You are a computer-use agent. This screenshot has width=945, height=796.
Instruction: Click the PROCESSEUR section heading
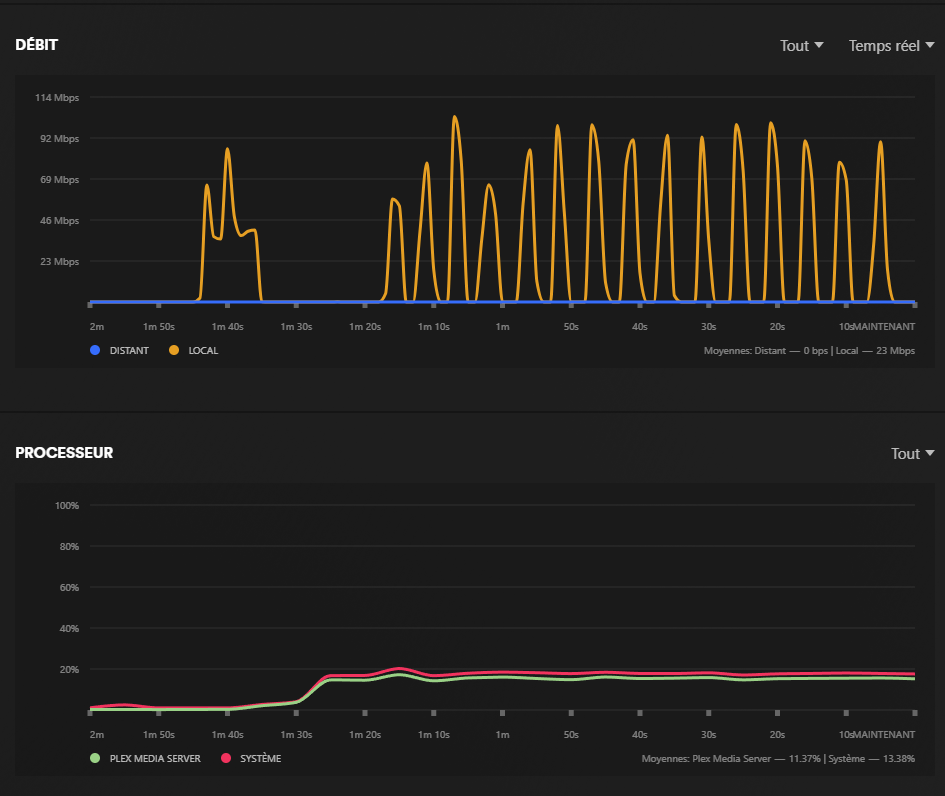[x=64, y=454]
